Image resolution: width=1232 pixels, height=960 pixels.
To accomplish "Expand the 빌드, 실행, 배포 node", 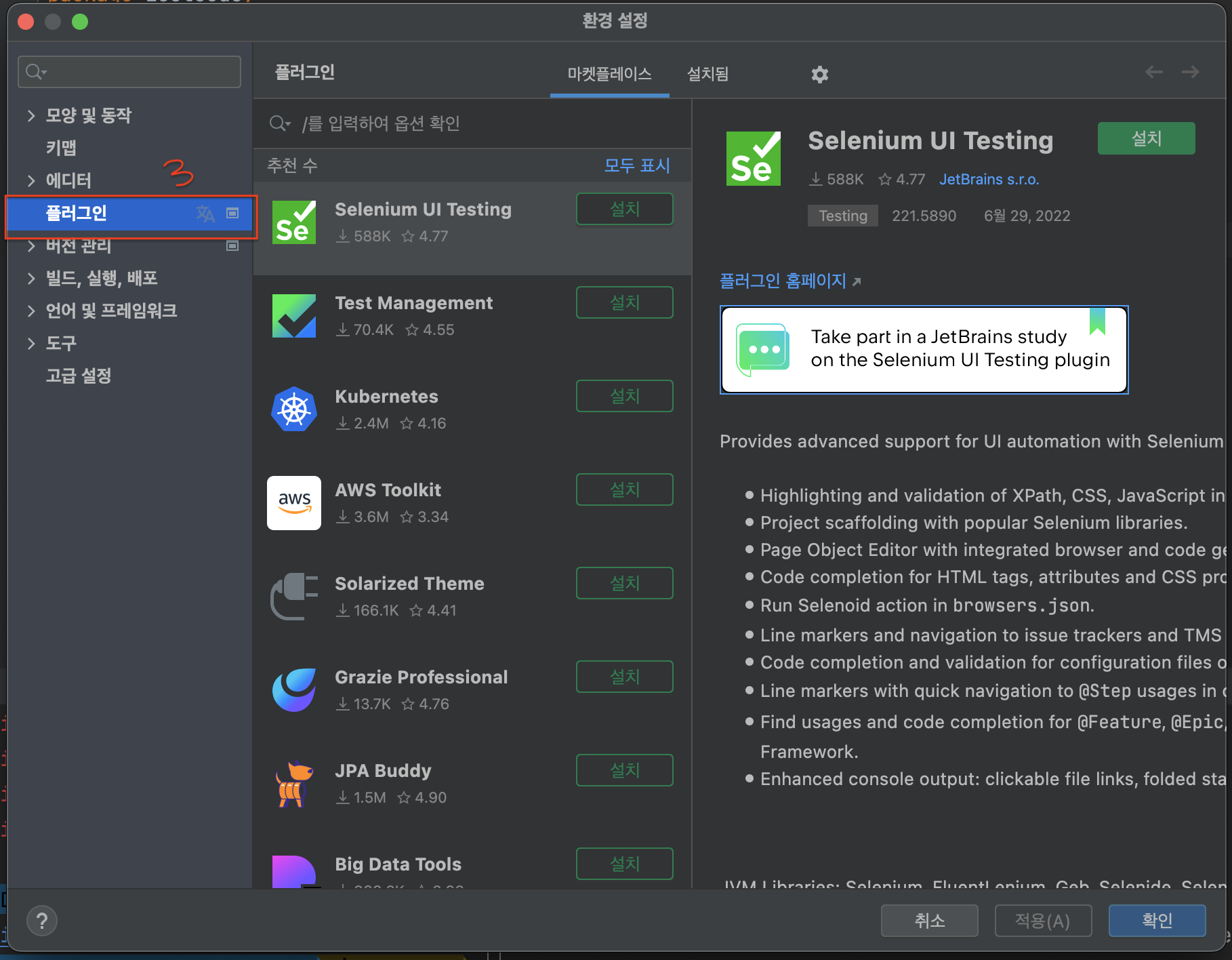I will point(31,278).
